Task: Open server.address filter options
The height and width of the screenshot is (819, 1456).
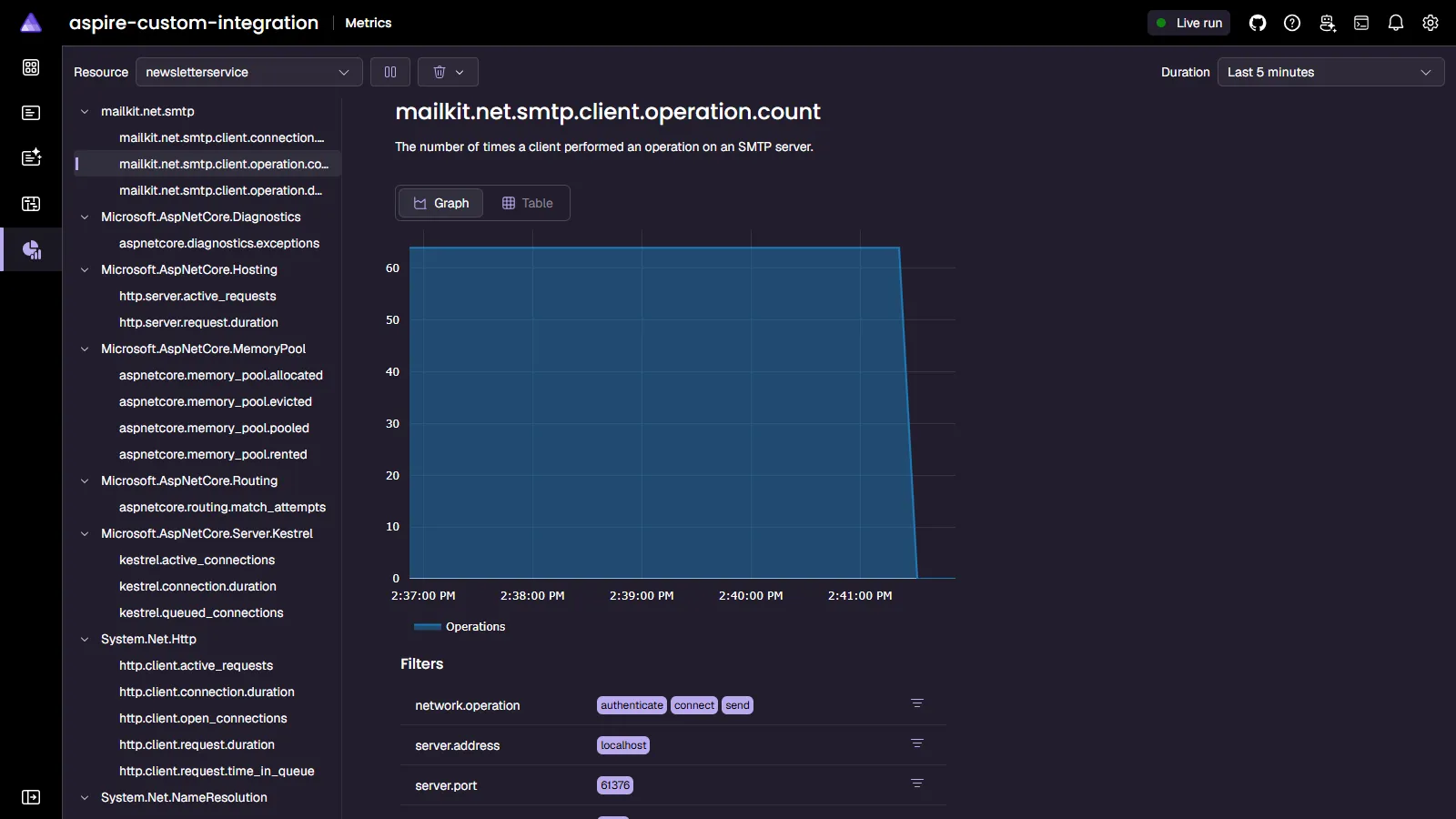Action: [x=917, y=743]
